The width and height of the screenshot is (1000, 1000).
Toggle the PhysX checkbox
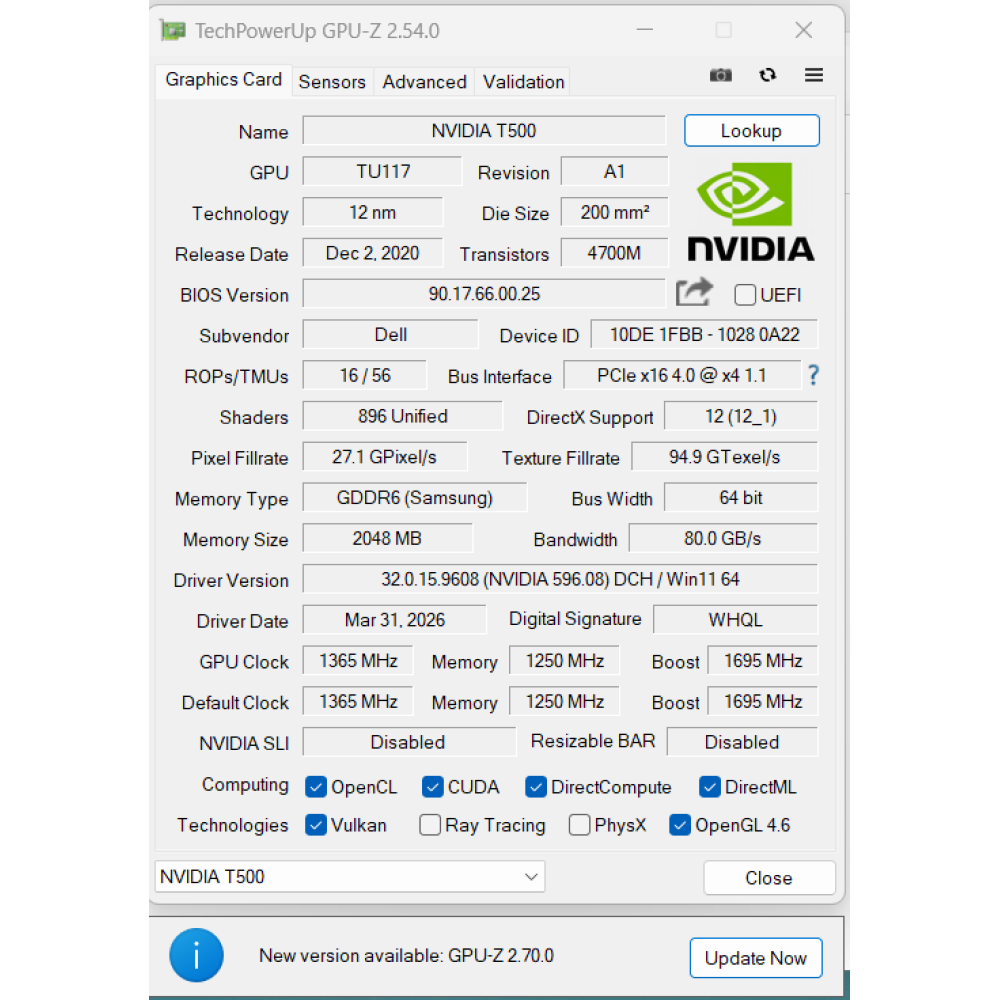click(579, 825)
